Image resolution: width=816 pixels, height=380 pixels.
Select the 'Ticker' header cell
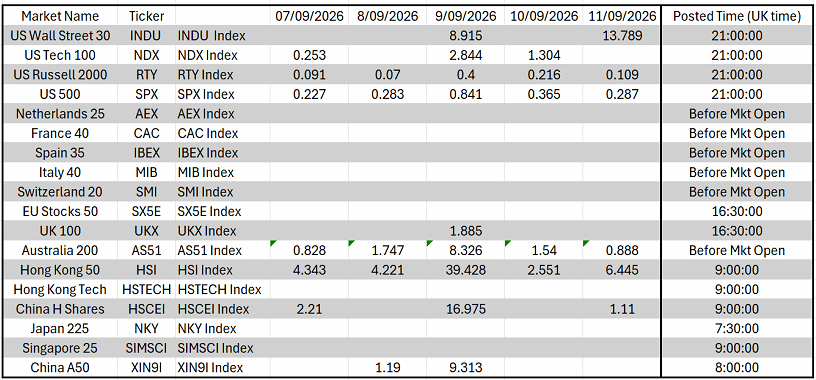click(146, 16)
